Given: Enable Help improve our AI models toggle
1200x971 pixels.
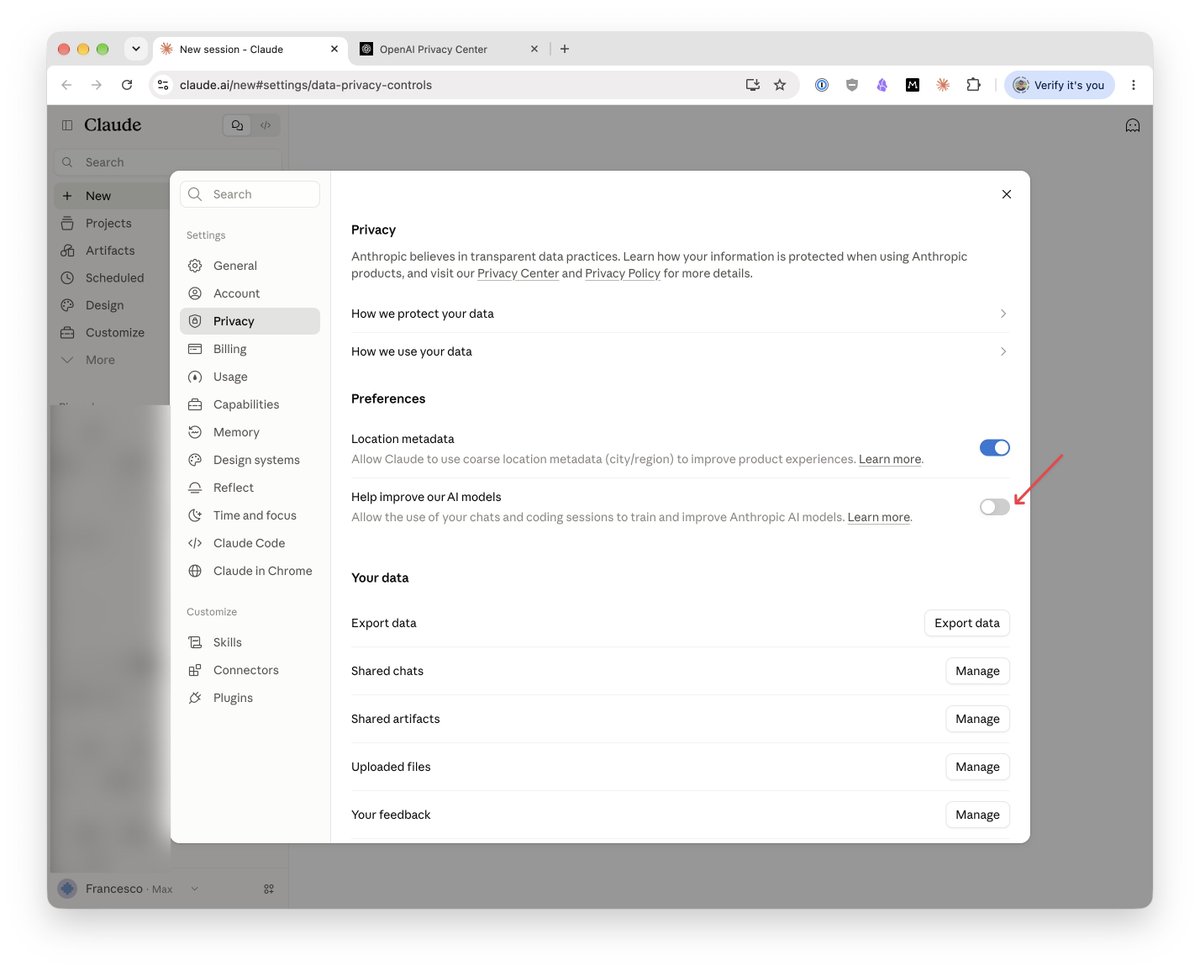Looking at the screenshot, I should point(994,507).
